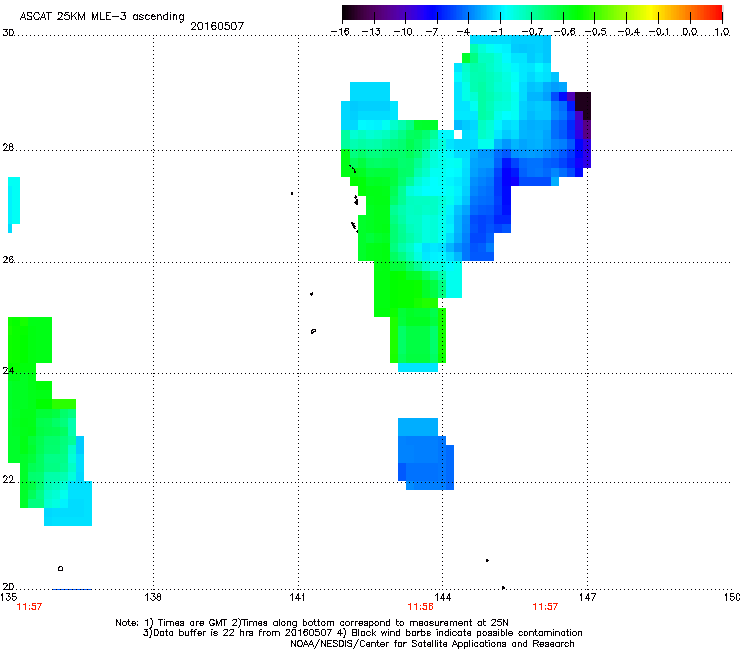Select the date 20160507 below the title
Screen dimensions: 740x650
click(217, 26)
